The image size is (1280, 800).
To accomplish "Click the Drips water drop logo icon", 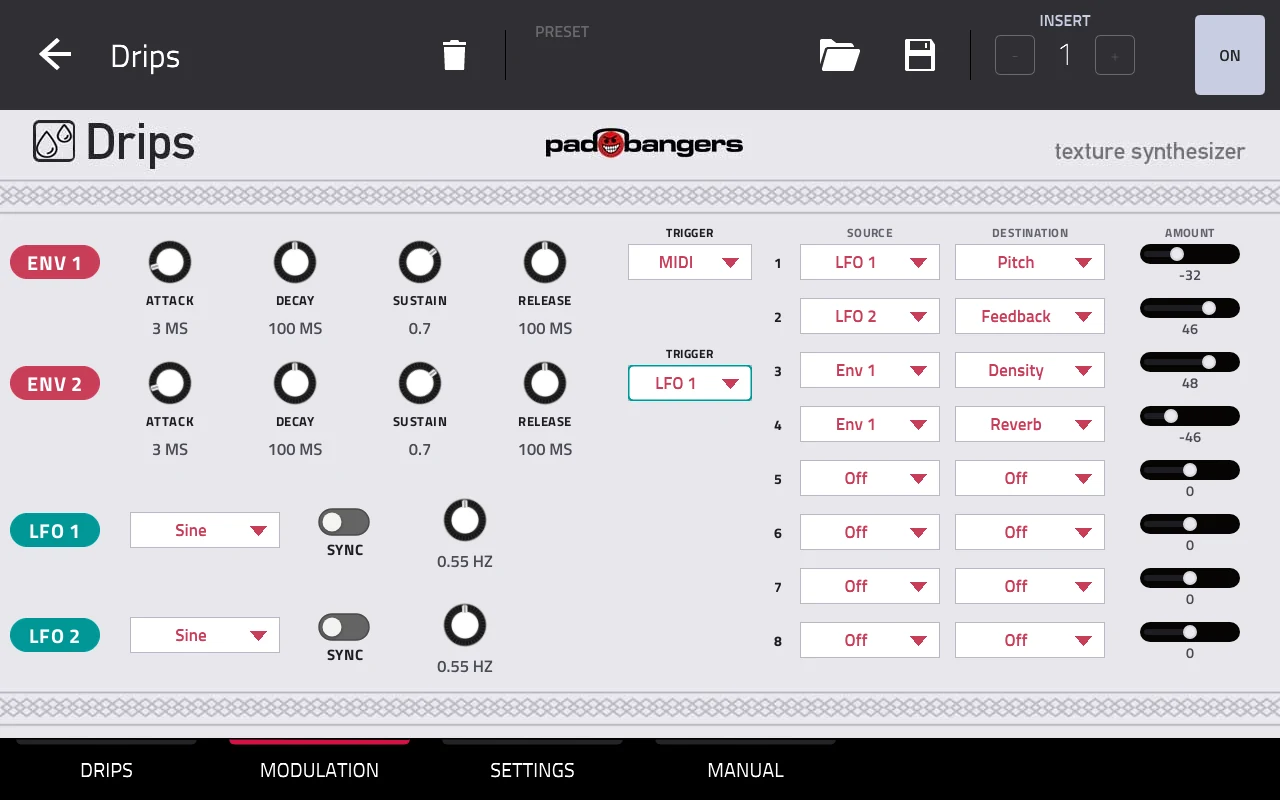I will [54, 141].
